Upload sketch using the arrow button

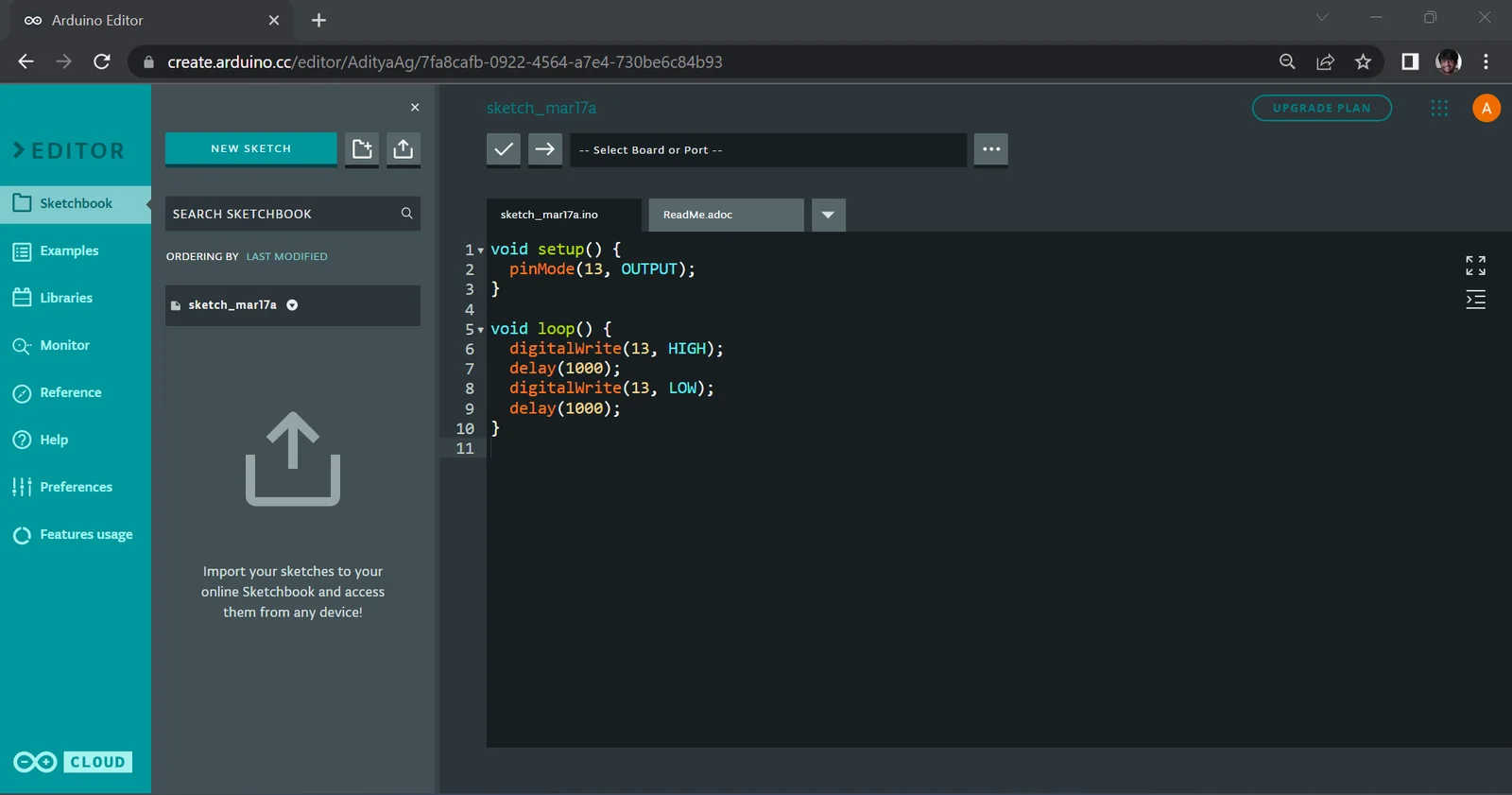point(545,149)
